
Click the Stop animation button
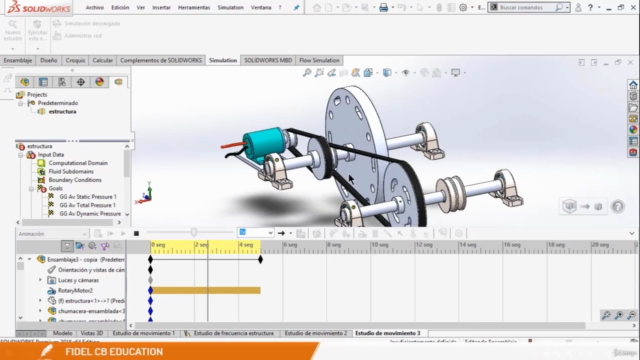(x=136, y=233)
